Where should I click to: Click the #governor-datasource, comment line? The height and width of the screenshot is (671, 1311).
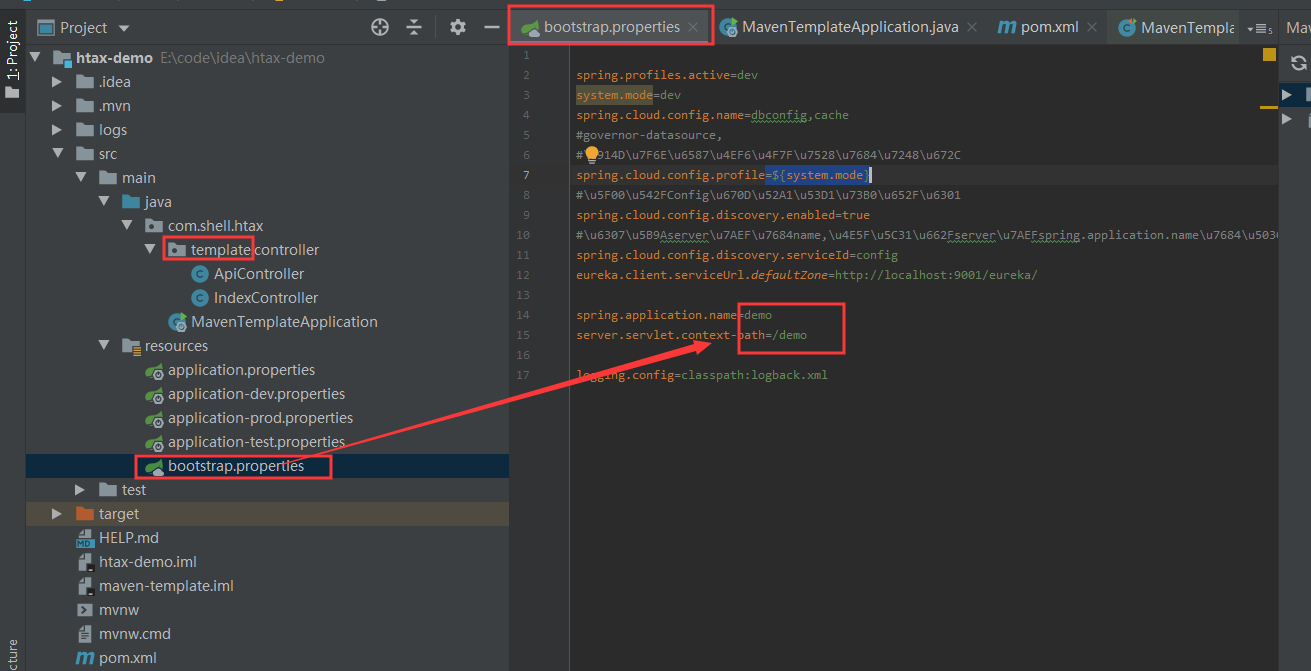coord(649,135)
